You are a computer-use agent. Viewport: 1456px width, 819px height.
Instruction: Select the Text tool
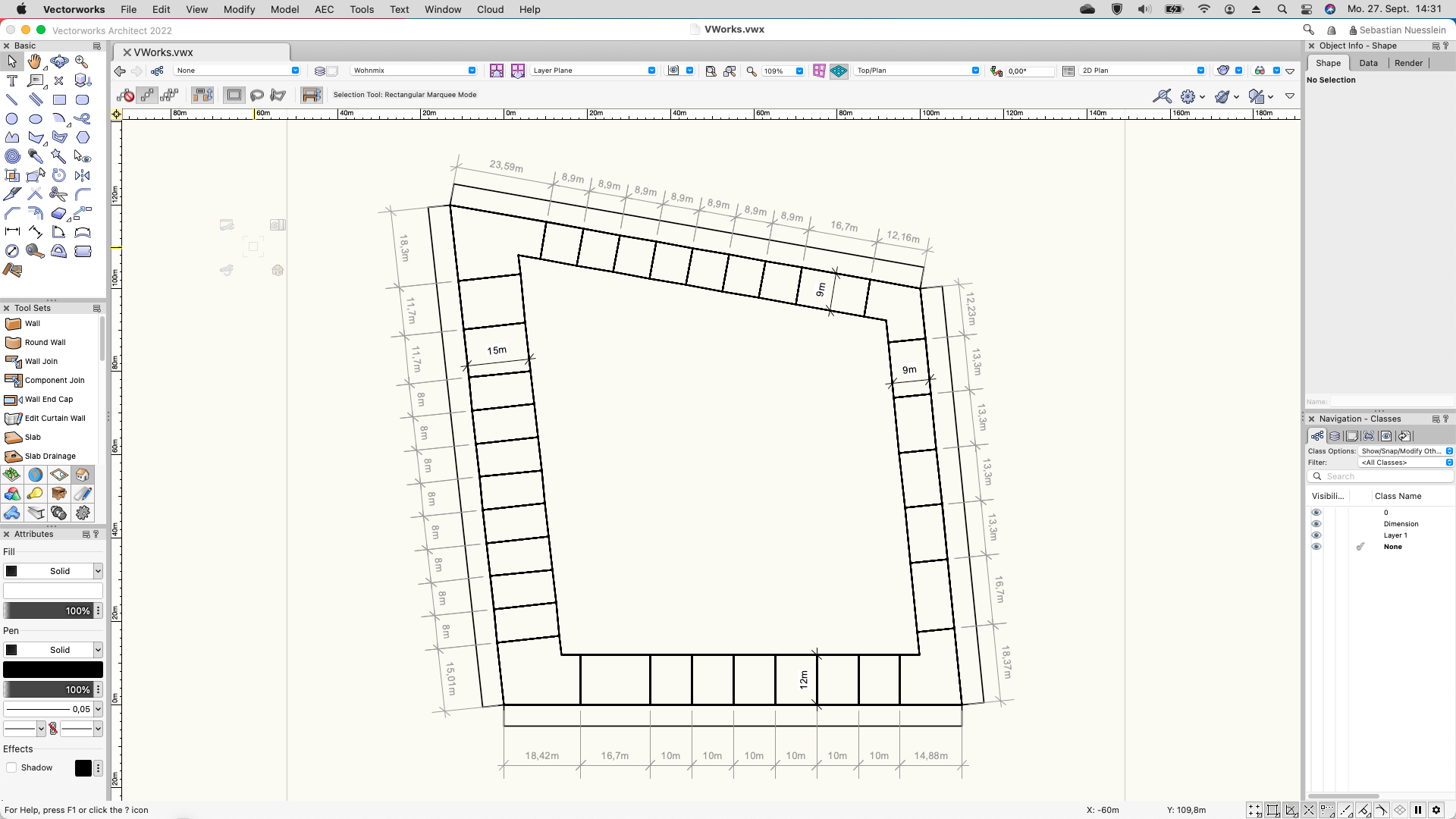(12, 80)
